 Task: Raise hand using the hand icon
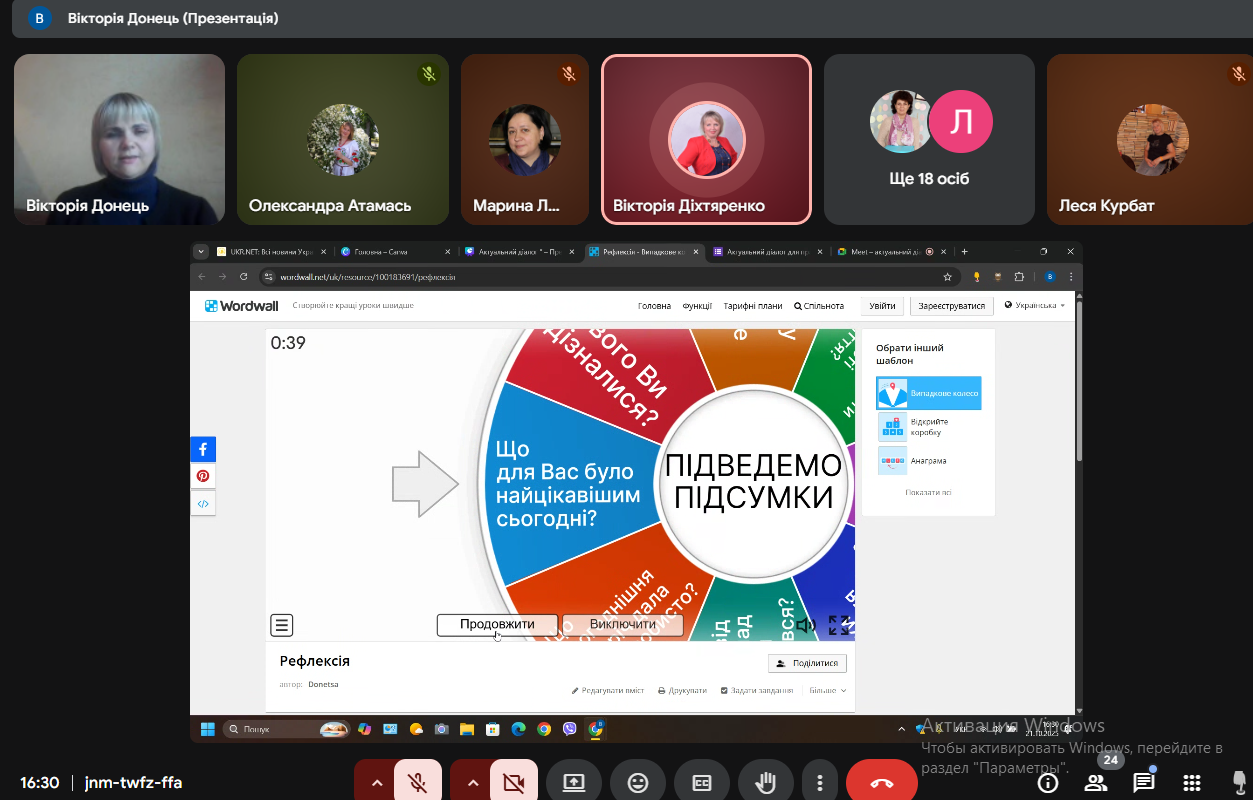[x=766, y=783]
